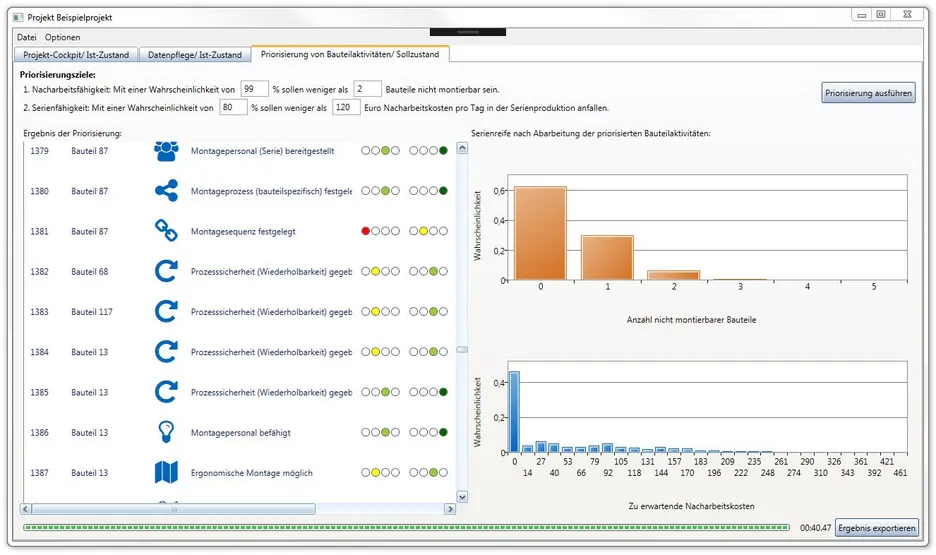Screen dimensions: 936x555
Task: Click the circular arrow icon for Bauteil 117
Action: (x=165, y=312)
